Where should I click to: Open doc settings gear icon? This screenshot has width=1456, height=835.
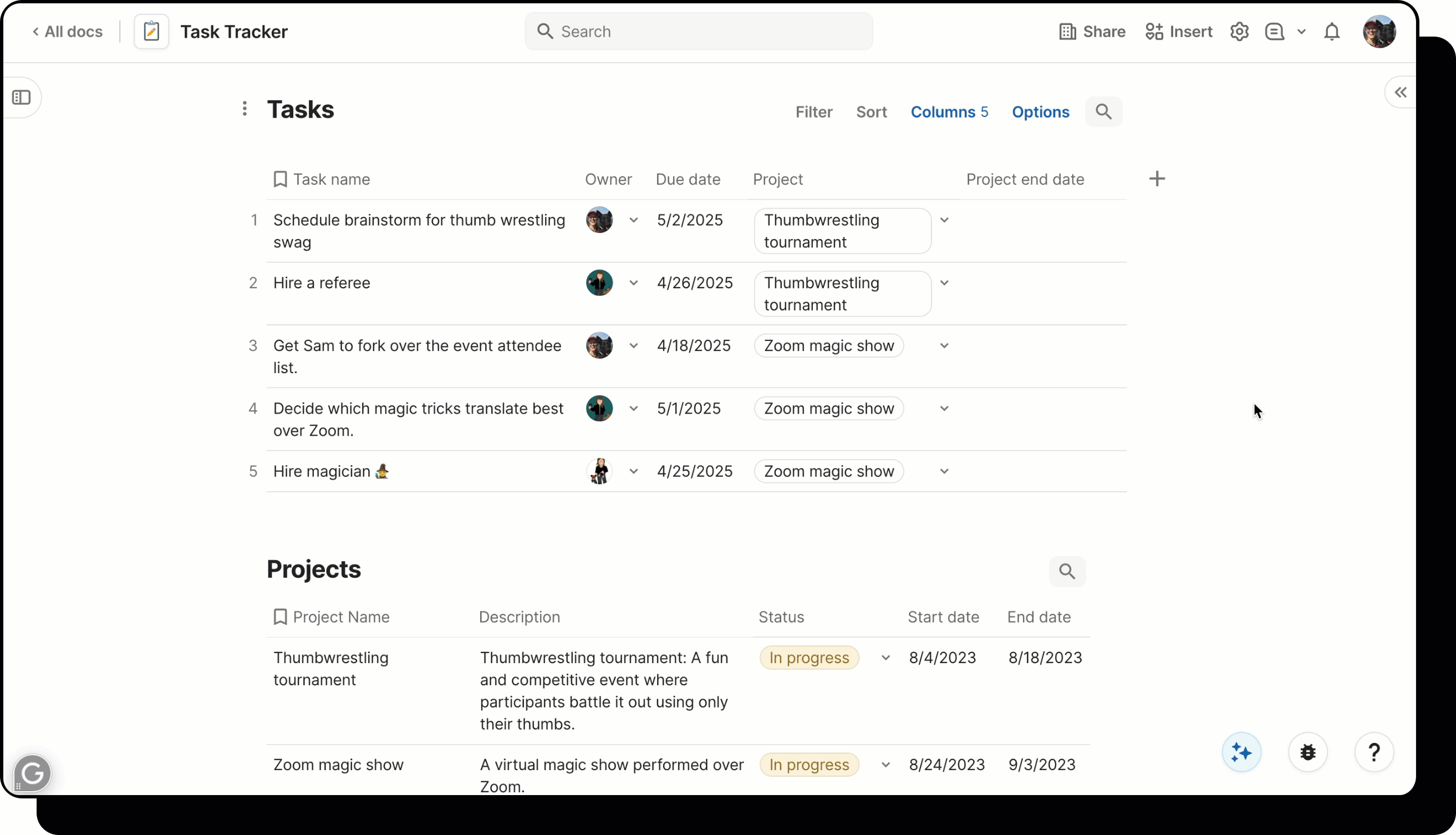[1239, 32]
